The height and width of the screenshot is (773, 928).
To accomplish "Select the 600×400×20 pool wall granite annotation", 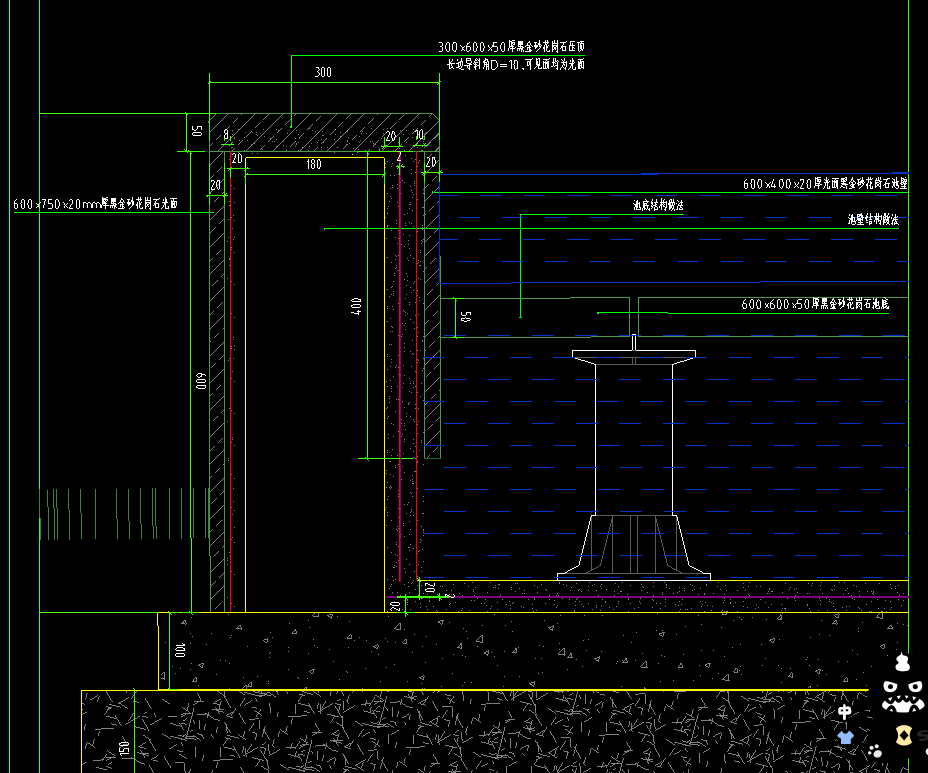I will click(825, 183).
